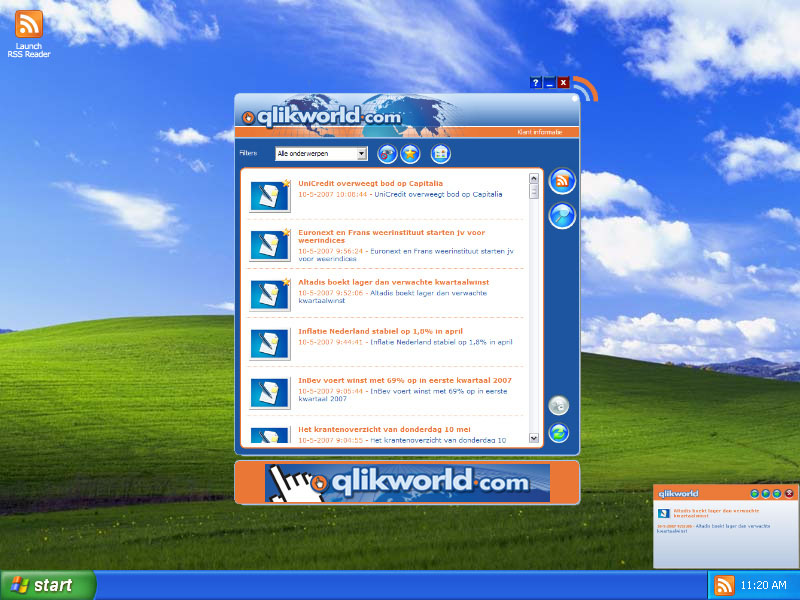The height and width of the screenshot is (600, 800).
Task: Click the orange RSS feeds sidebar button
Action: coord(562,181)
